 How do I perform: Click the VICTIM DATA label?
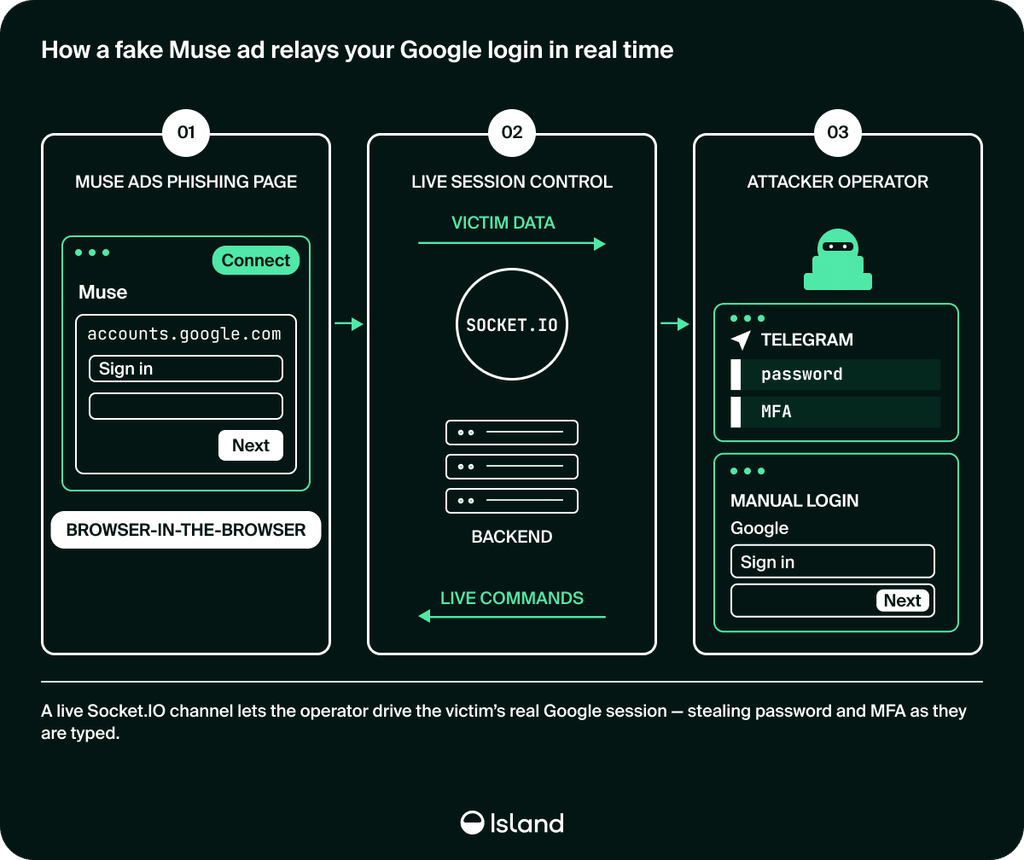pos(503,223)
